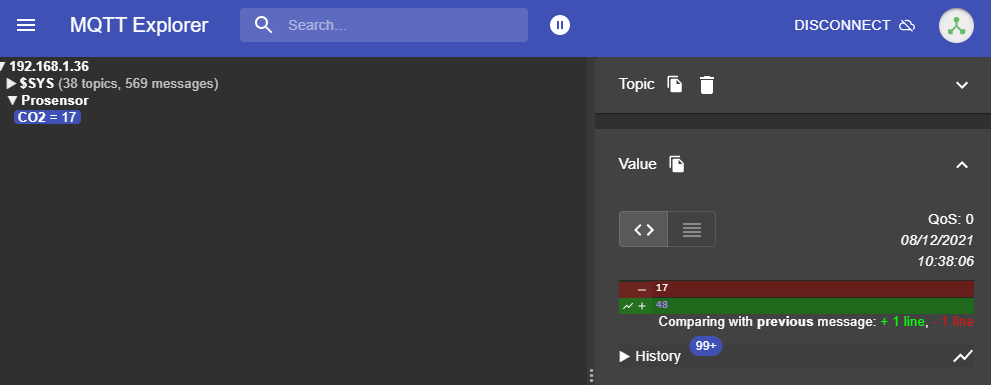Collapse the Prosensor tree node
This screenshot has height=385, width=991.
tap(13, 101)
